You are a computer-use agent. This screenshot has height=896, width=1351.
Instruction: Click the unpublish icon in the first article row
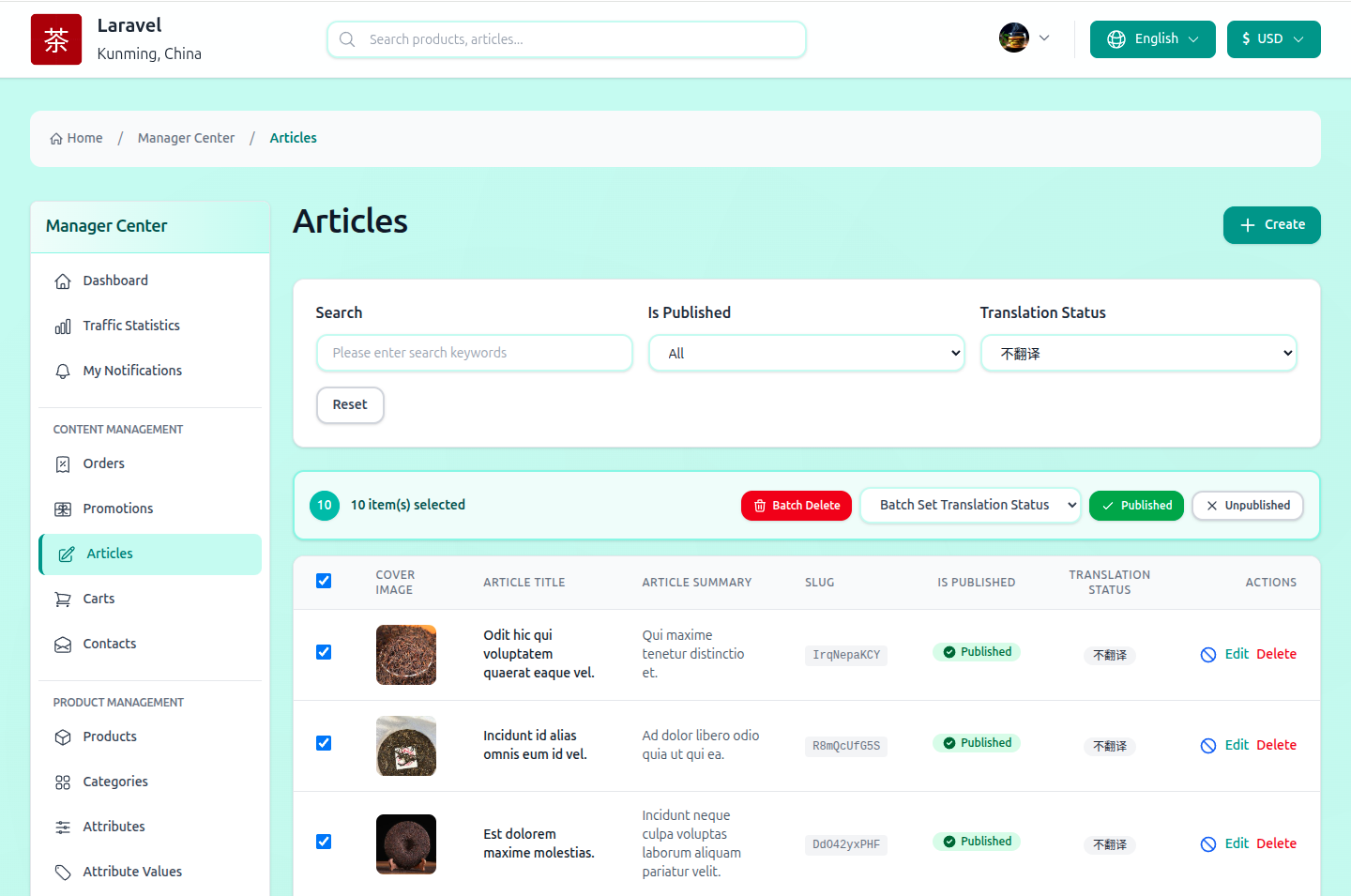pyautogui.click(x=1208, y=655)
